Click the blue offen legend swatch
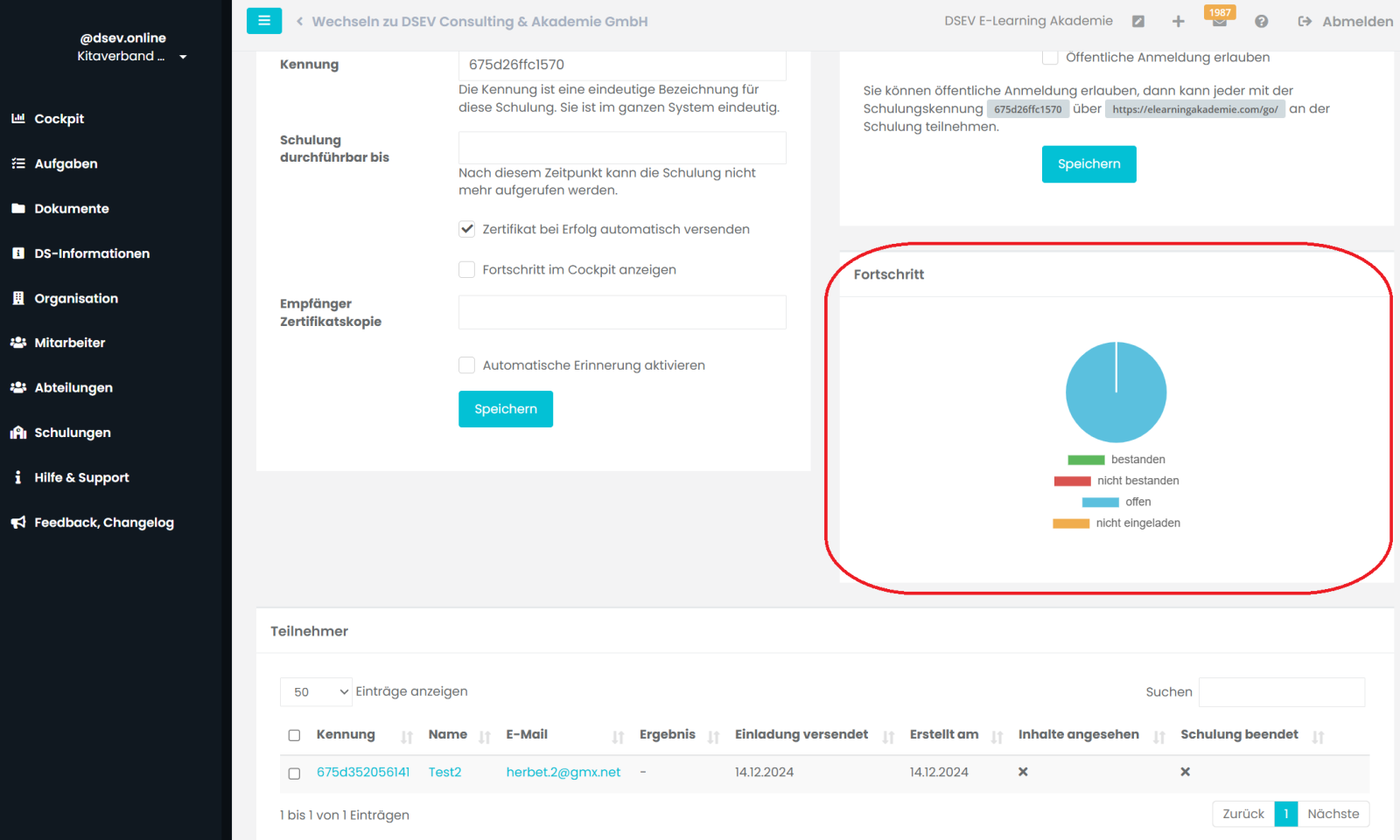The image size is (1400, 840). point(1100,502)
